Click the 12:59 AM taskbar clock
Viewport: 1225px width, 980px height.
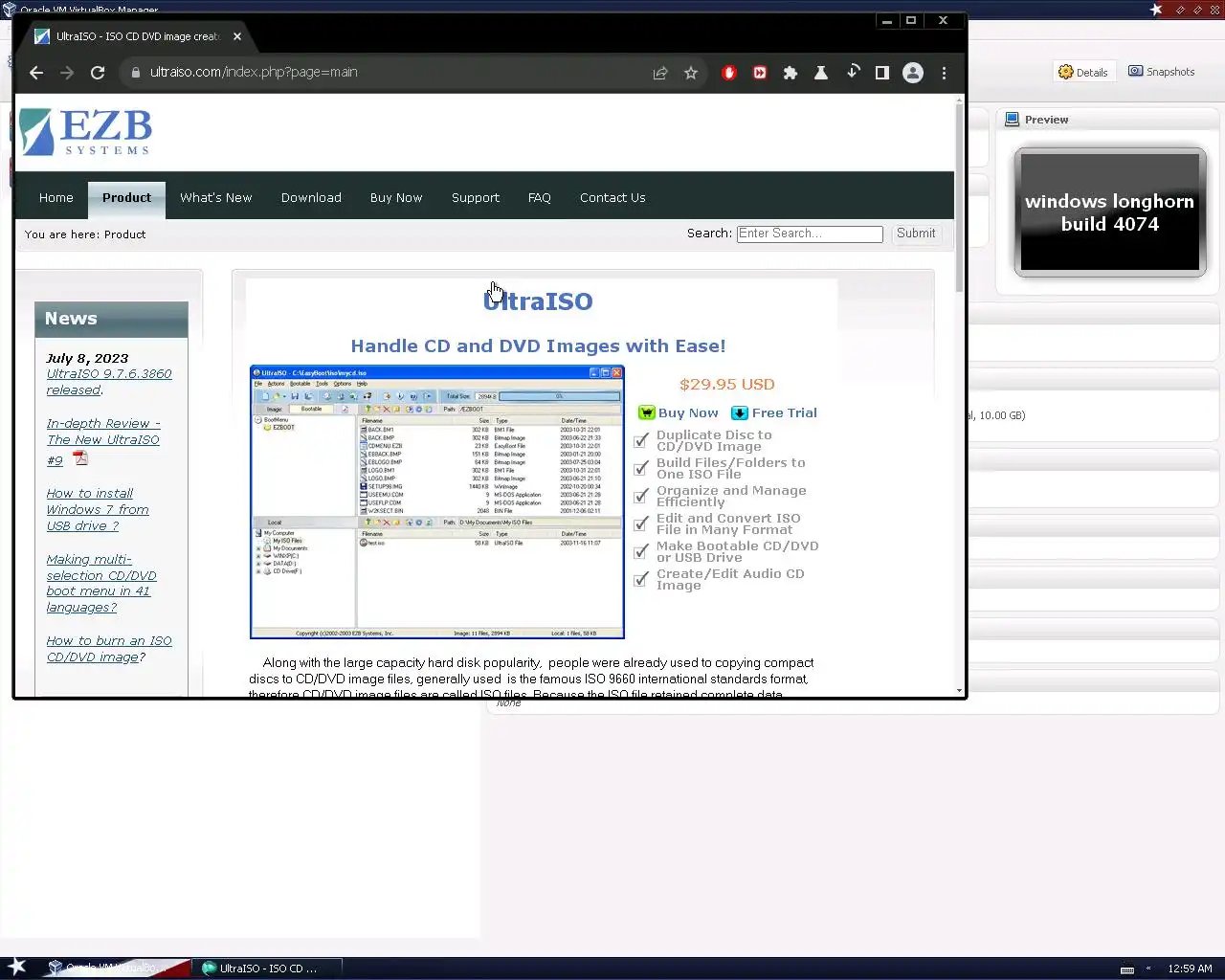(1190, 969)
